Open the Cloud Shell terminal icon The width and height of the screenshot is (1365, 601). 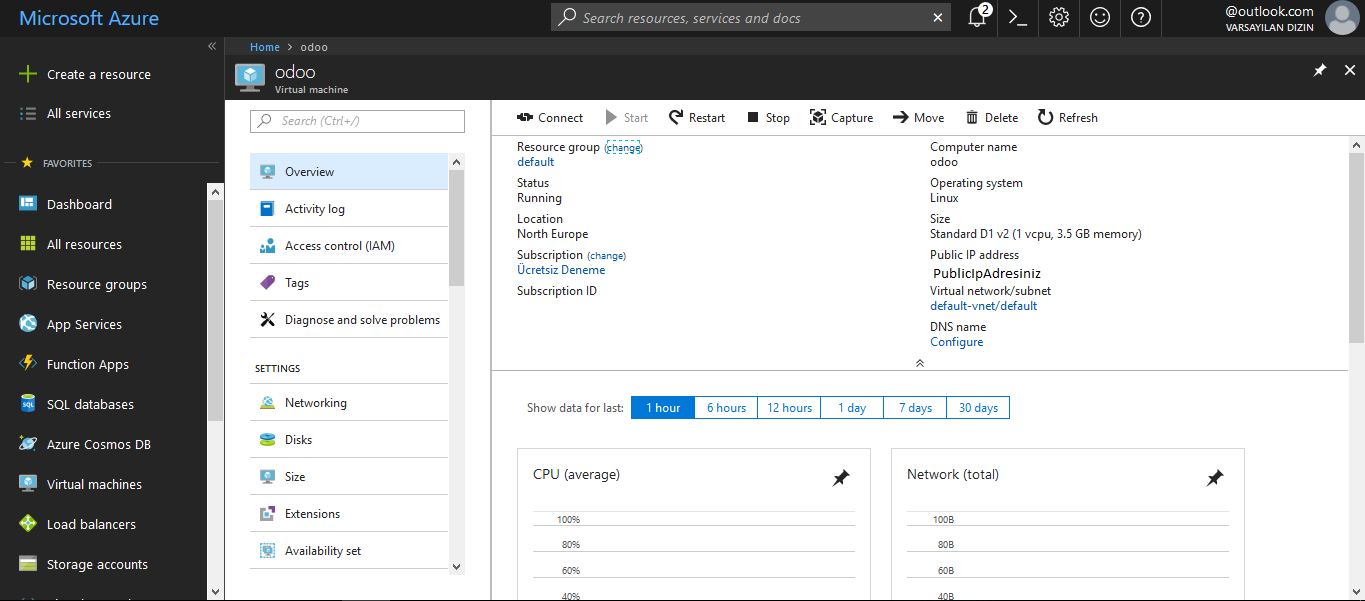click(x=1018, y=17)
